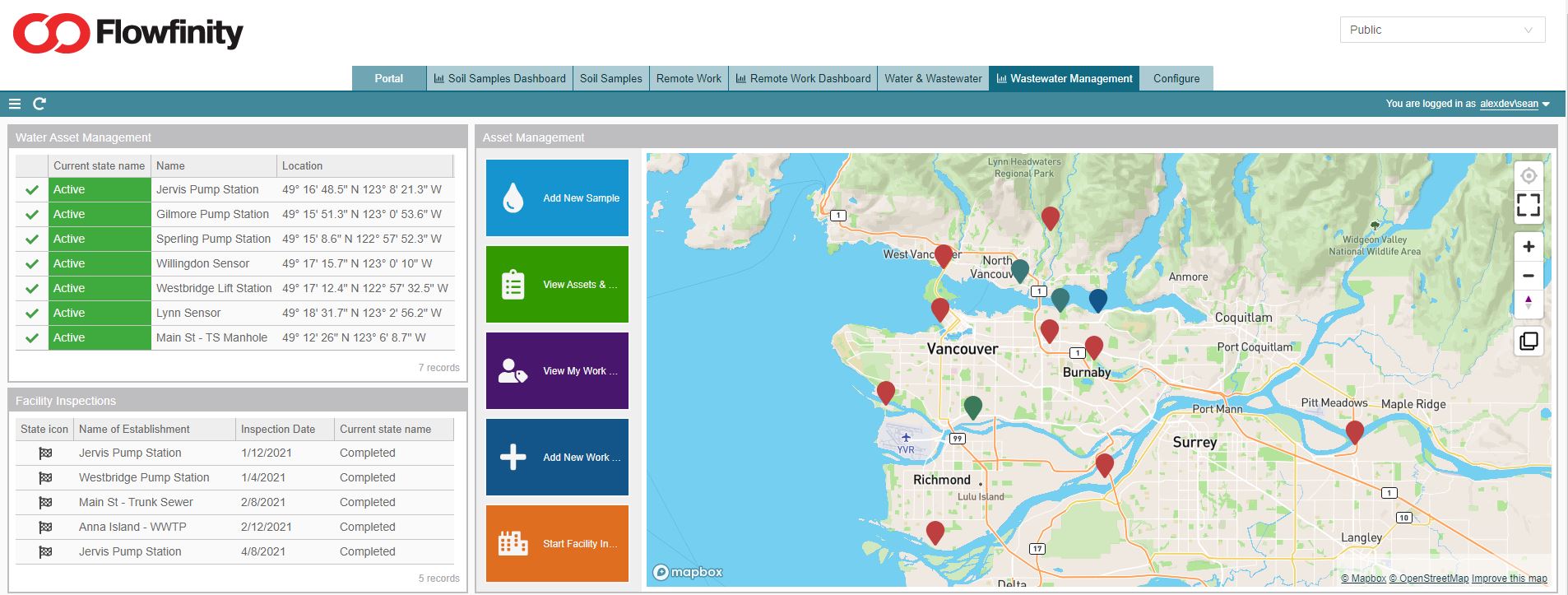The height and width of the screenshot is (595, 1568).
Task: Click the map geolocate icon
Action: coord(1528,176)
